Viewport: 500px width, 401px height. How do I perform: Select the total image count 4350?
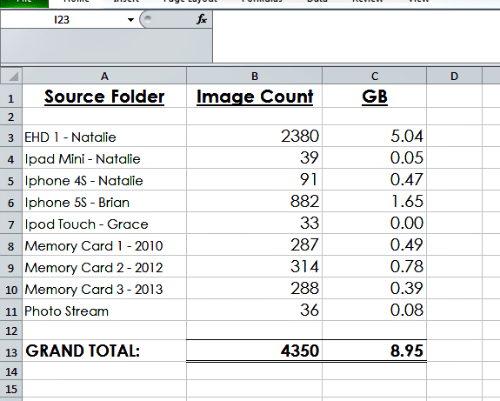click(x=255, y=351)
